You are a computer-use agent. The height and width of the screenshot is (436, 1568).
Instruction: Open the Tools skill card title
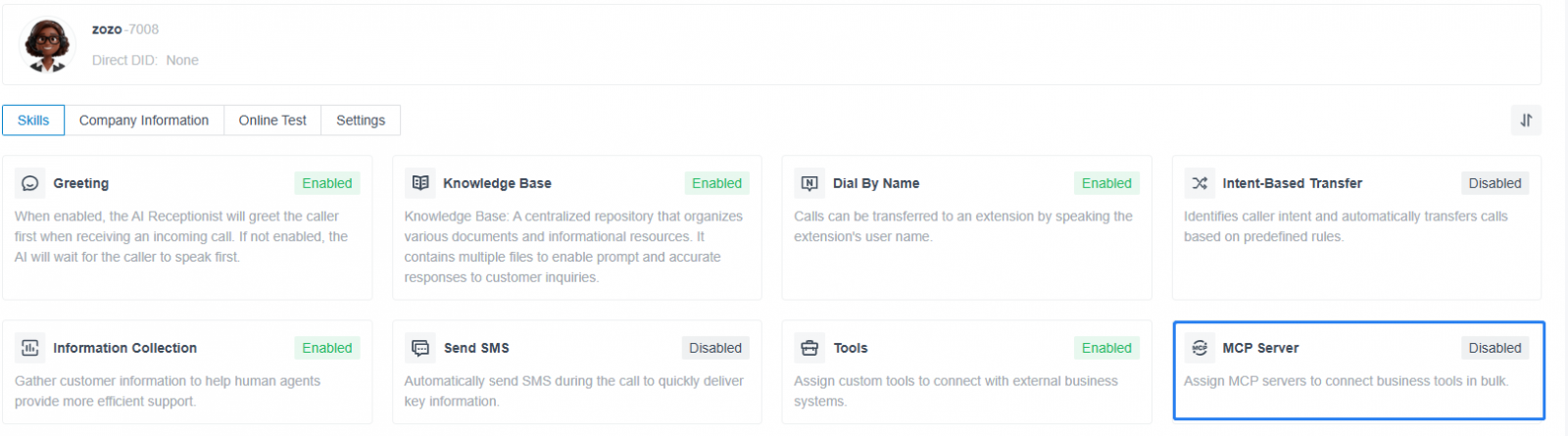click(x=851, y=348)
